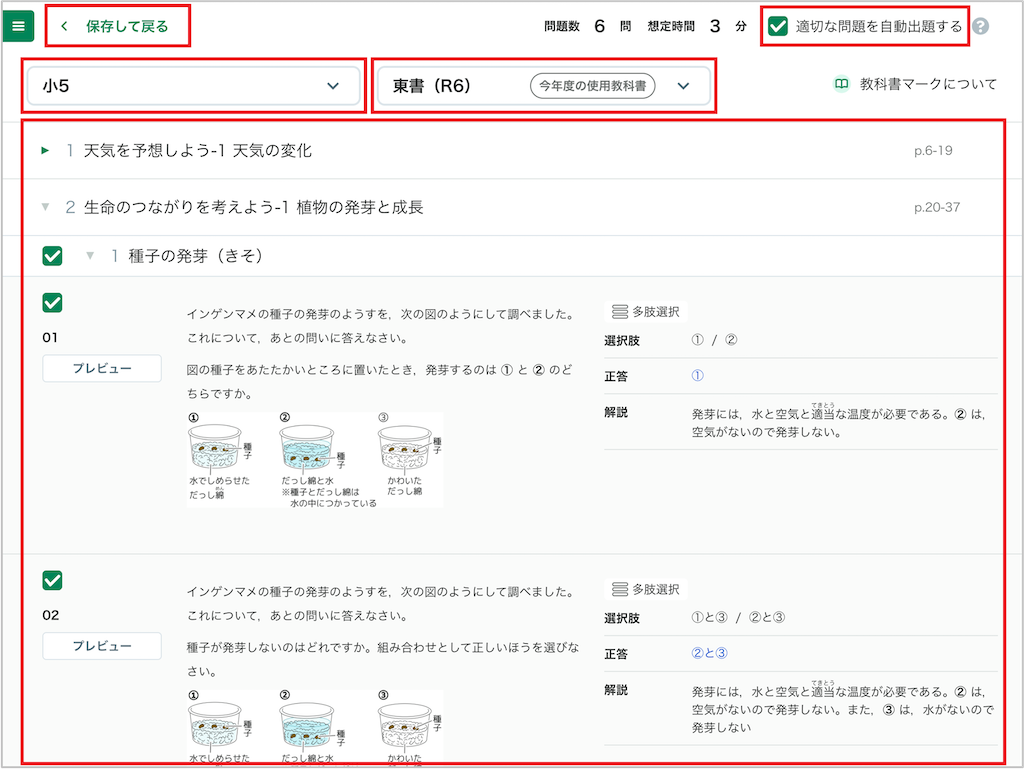Click question 01 seed experiment diagram
The width and height of the screenshot is (1024, 769).
pyautogui.click(x=315, y=460)
